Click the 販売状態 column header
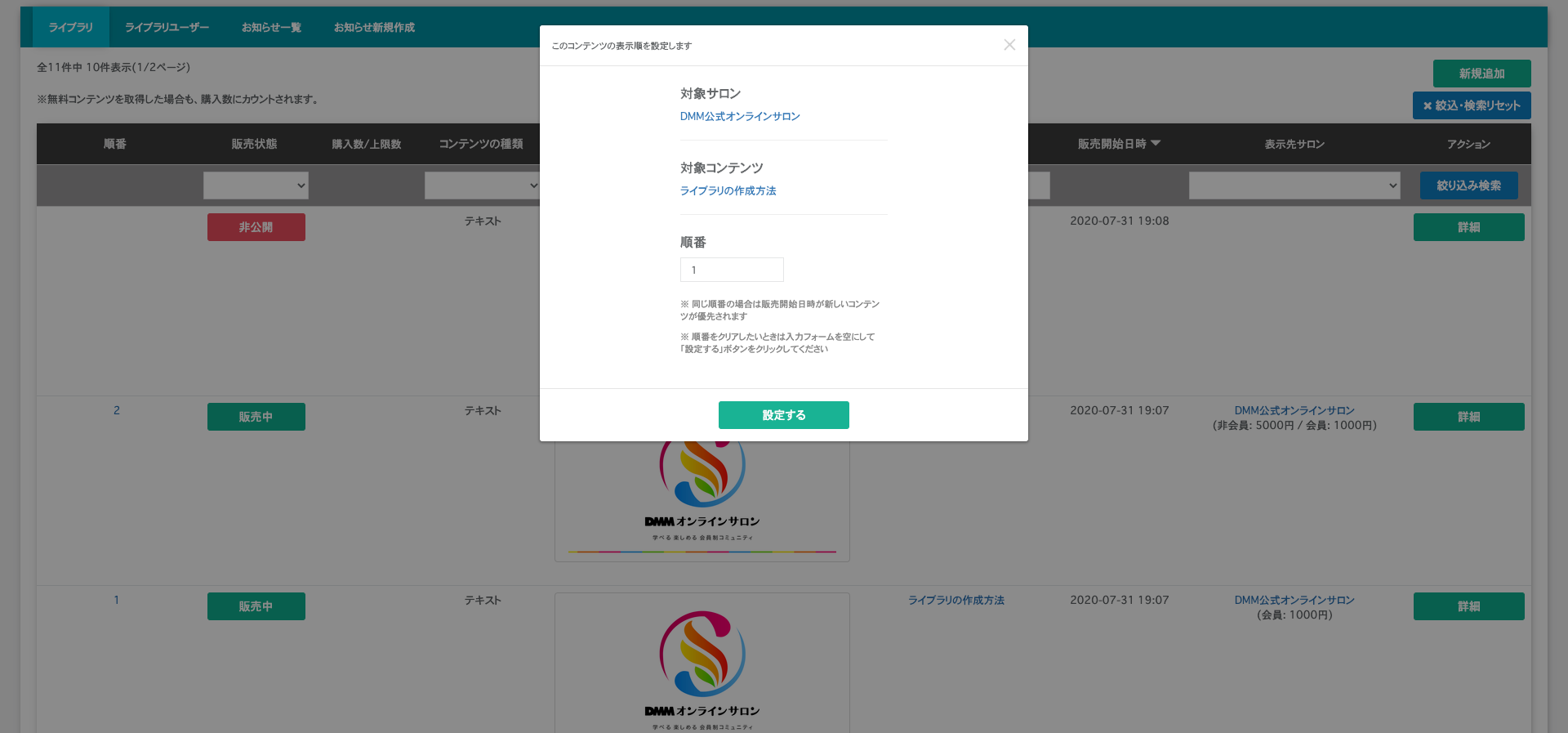 (x=254, y=144)
